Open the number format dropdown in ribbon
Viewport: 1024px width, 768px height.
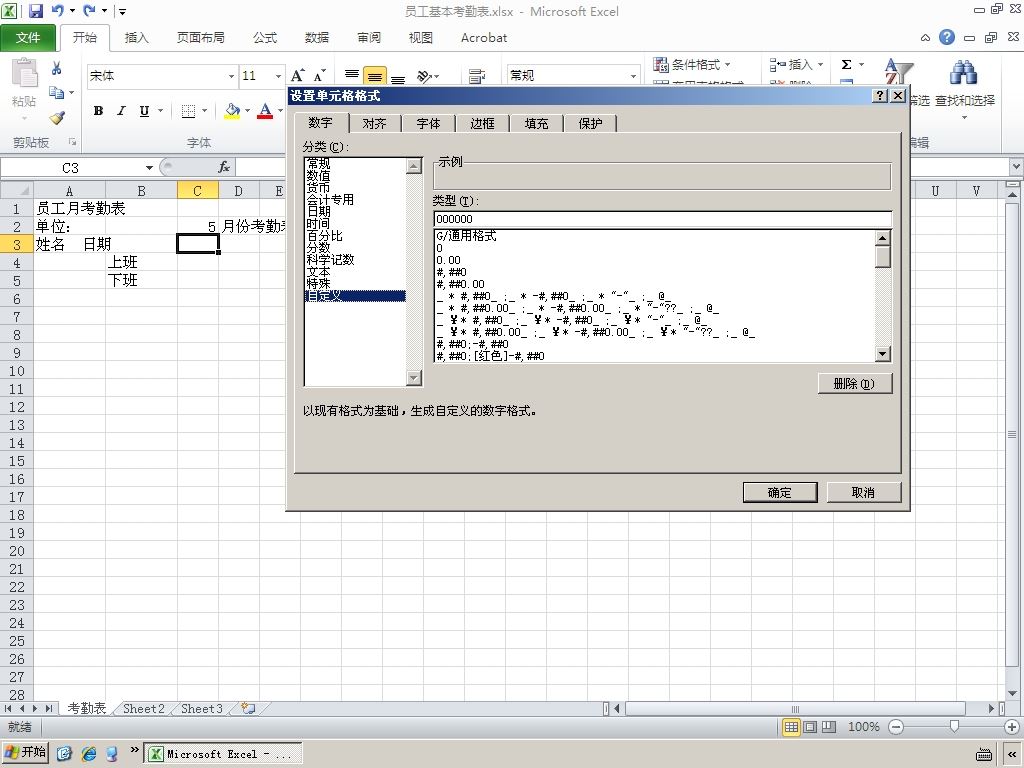(x=633, y=76)
